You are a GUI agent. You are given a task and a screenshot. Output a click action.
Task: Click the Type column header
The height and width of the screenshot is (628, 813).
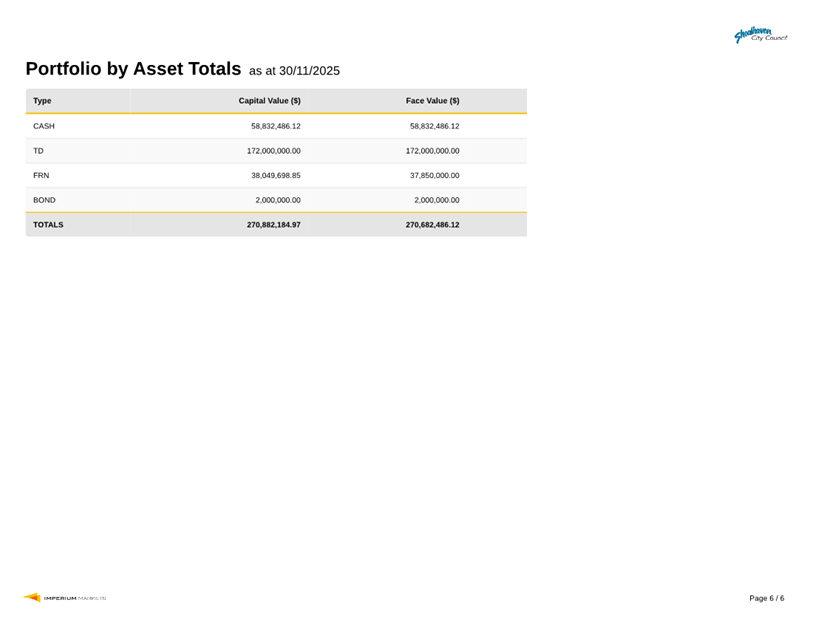(x=42, y=101)
